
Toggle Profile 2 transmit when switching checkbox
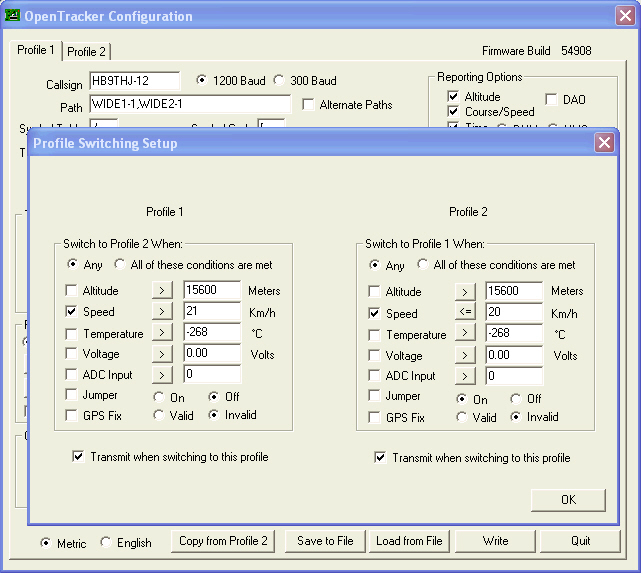pos(380,457)
